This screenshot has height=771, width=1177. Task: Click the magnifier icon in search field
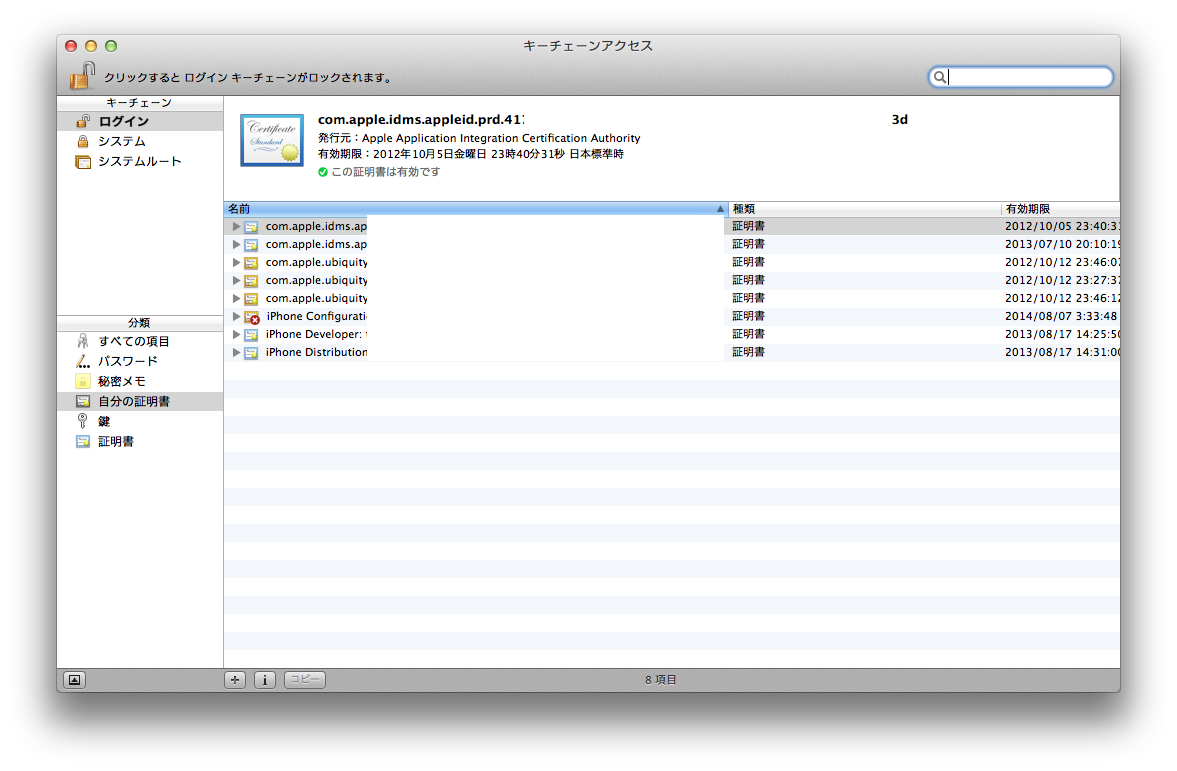(x=940, y=77)
